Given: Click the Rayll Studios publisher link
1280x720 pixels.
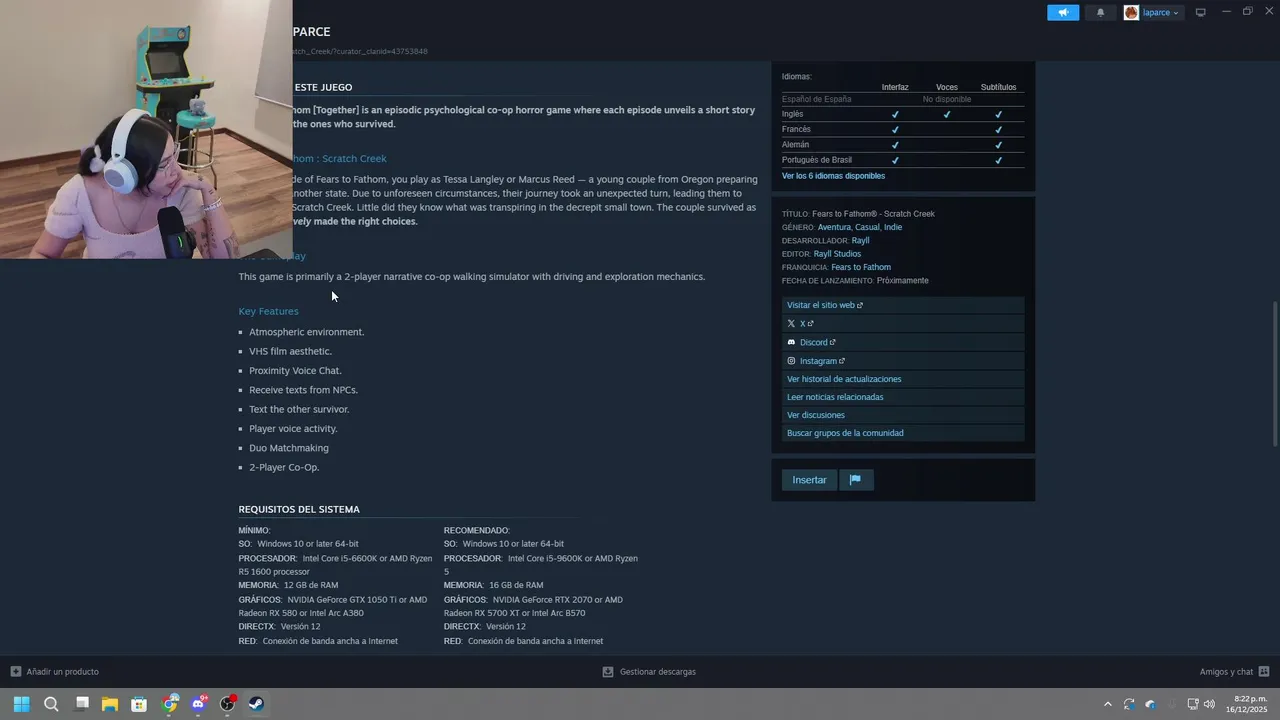Looking at the screenshot, I should point(837,254).
